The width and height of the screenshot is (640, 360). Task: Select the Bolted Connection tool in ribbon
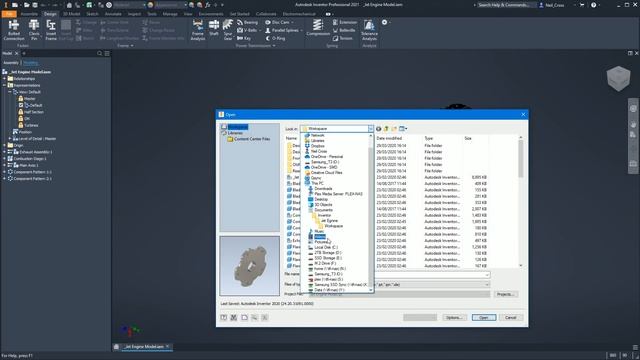[x=13, y=30]
